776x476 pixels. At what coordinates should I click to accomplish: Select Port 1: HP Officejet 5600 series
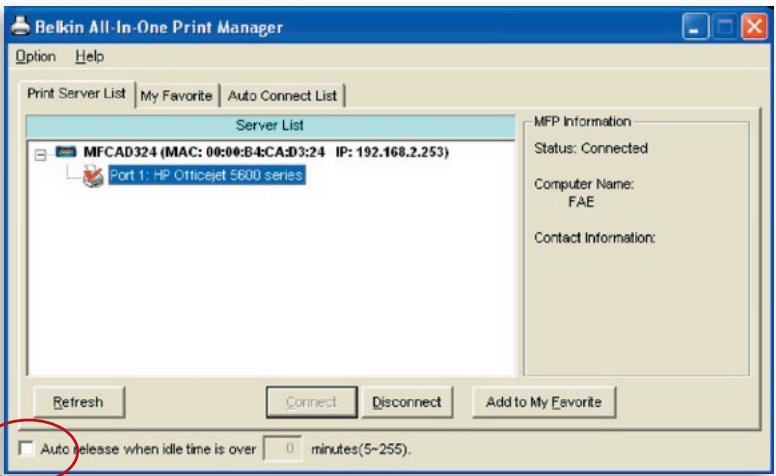[x=206, y=175]
